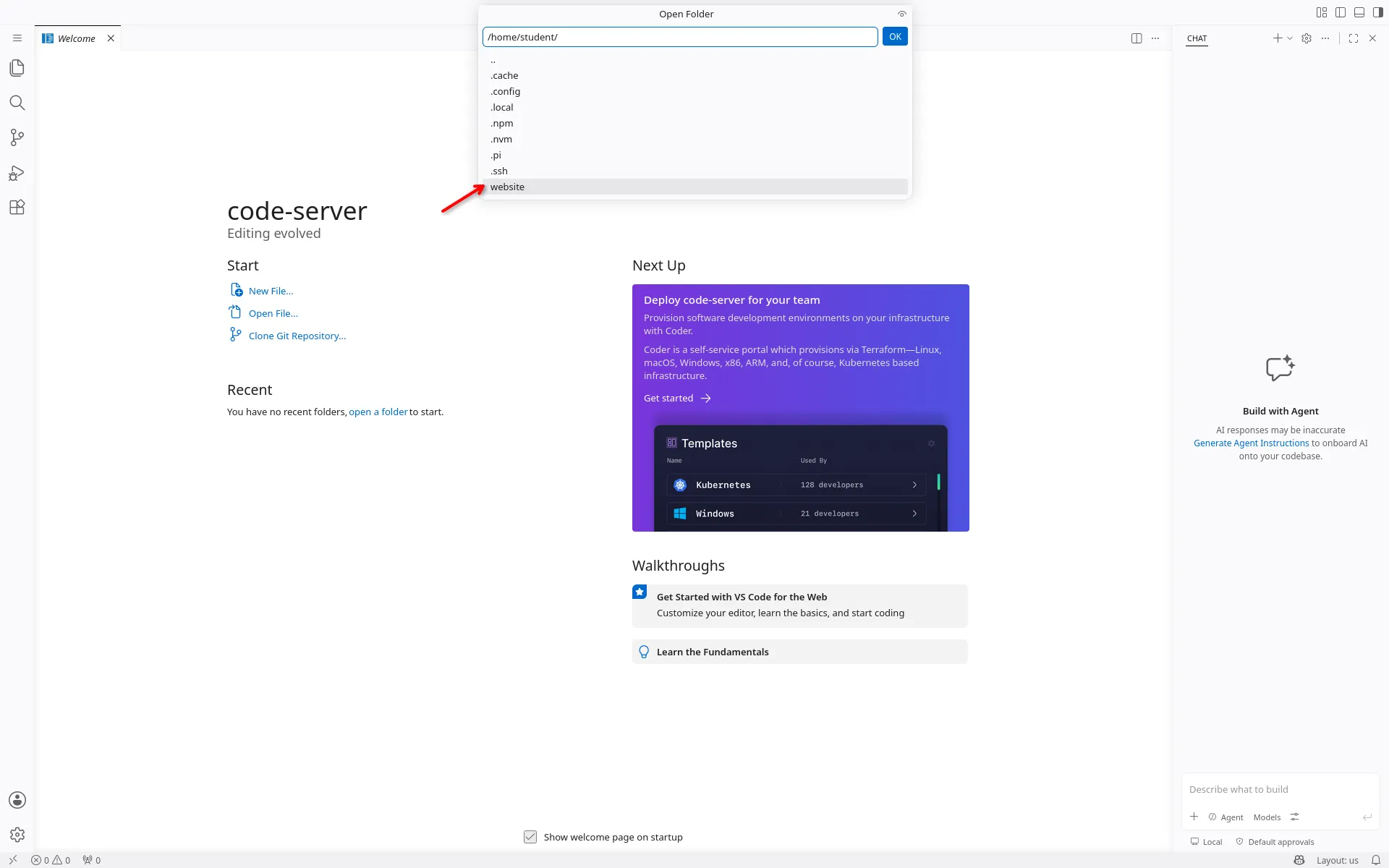
Task: Click Open File link
Action: pos(273,313)
